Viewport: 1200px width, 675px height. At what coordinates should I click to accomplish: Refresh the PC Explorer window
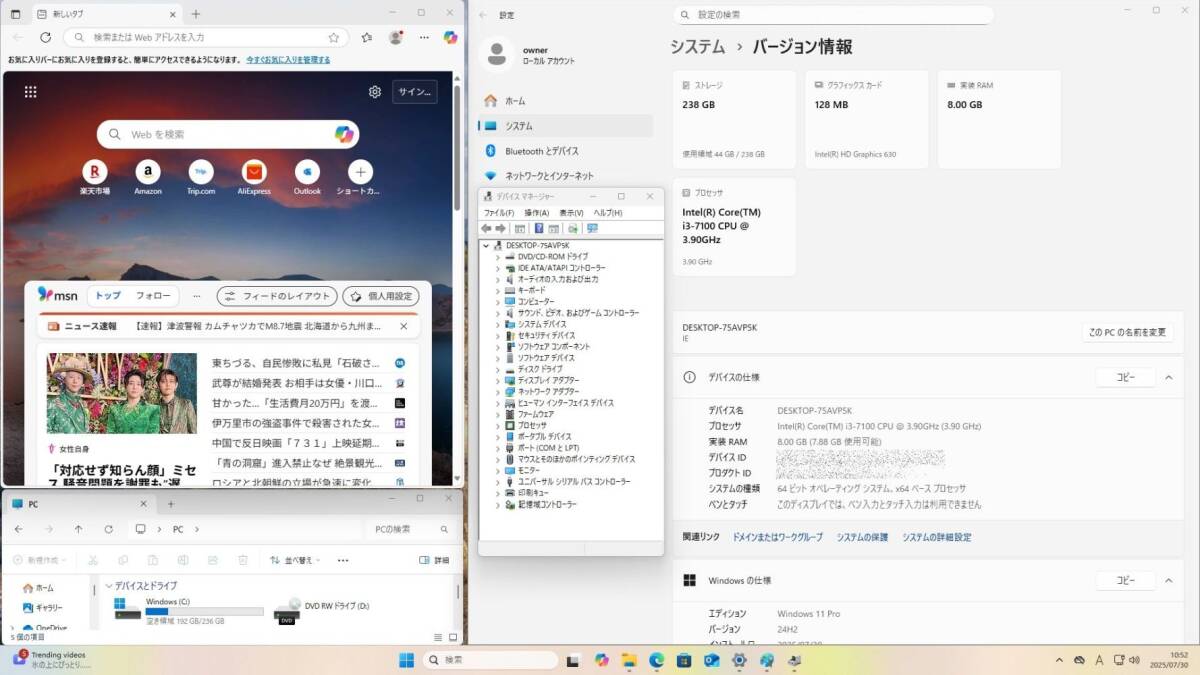click(108, 529)
